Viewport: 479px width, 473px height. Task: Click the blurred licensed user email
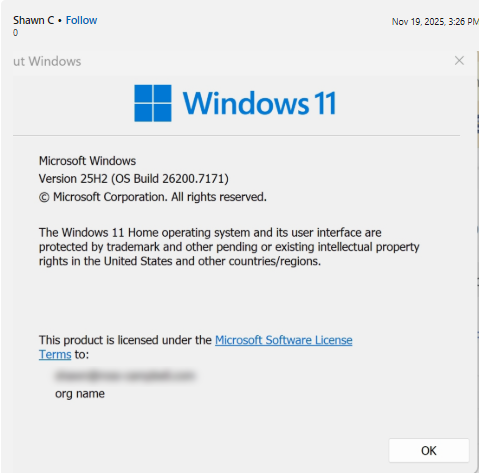125,376
